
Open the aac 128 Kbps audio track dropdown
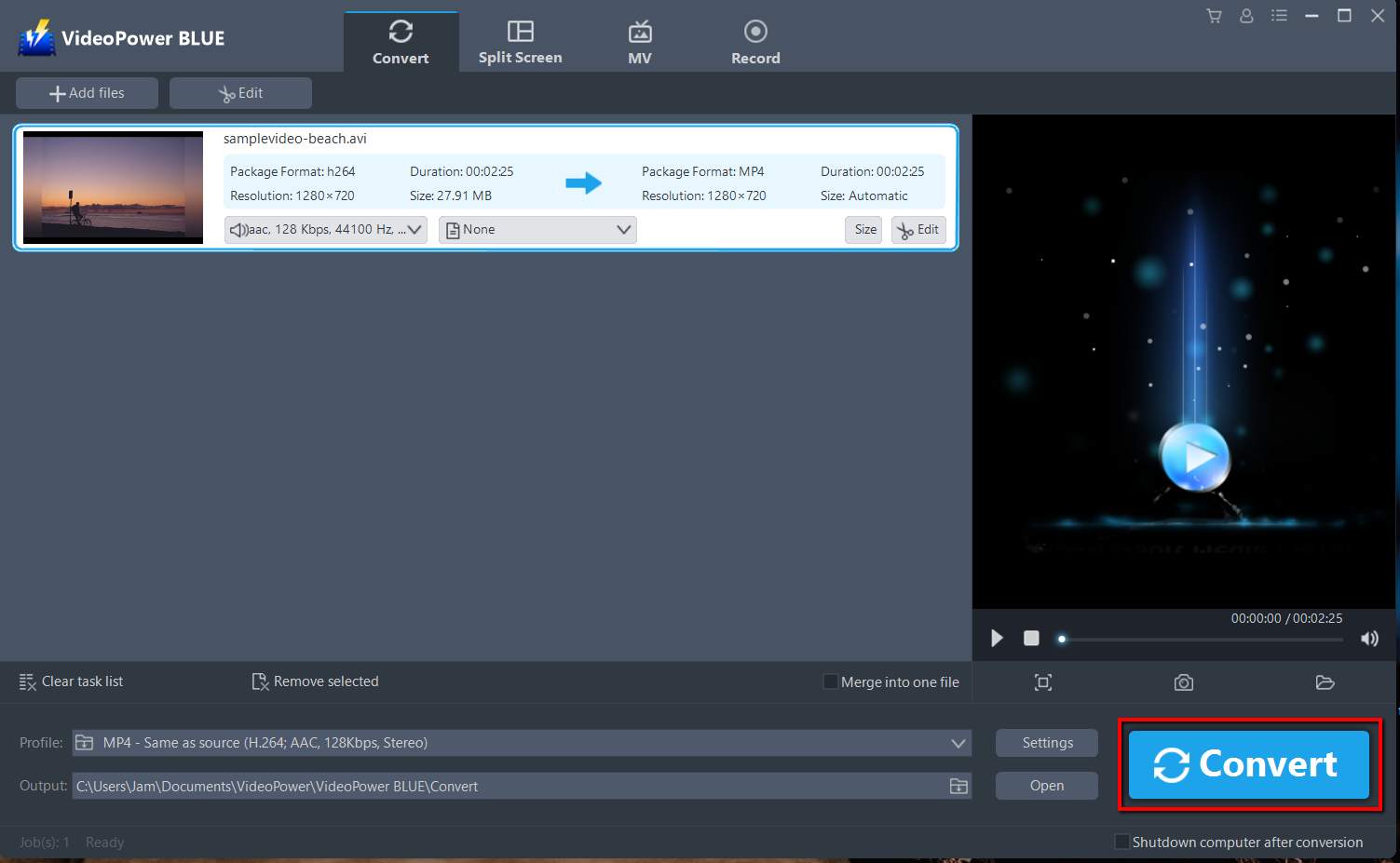pyautogui.click(x=324, y=229)
